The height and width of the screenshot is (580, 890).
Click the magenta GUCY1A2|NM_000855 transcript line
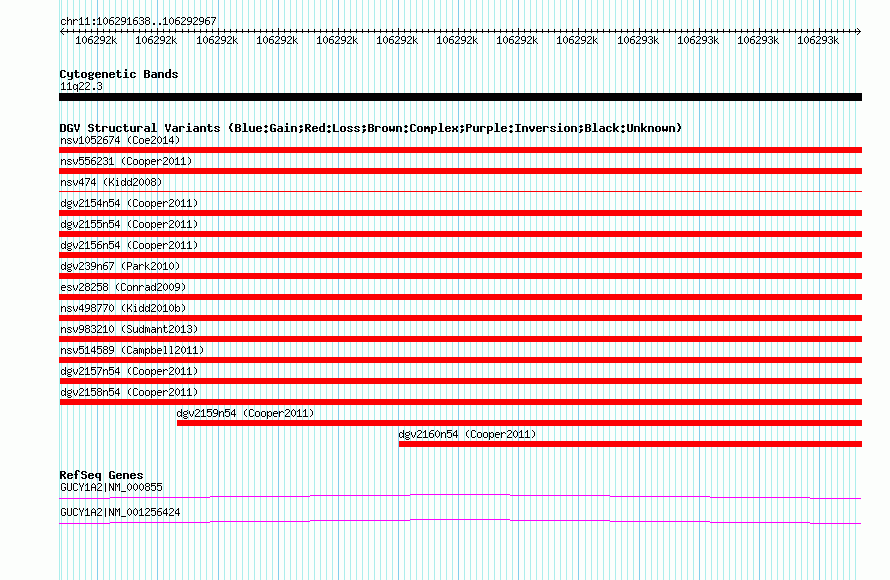point(460,497)
